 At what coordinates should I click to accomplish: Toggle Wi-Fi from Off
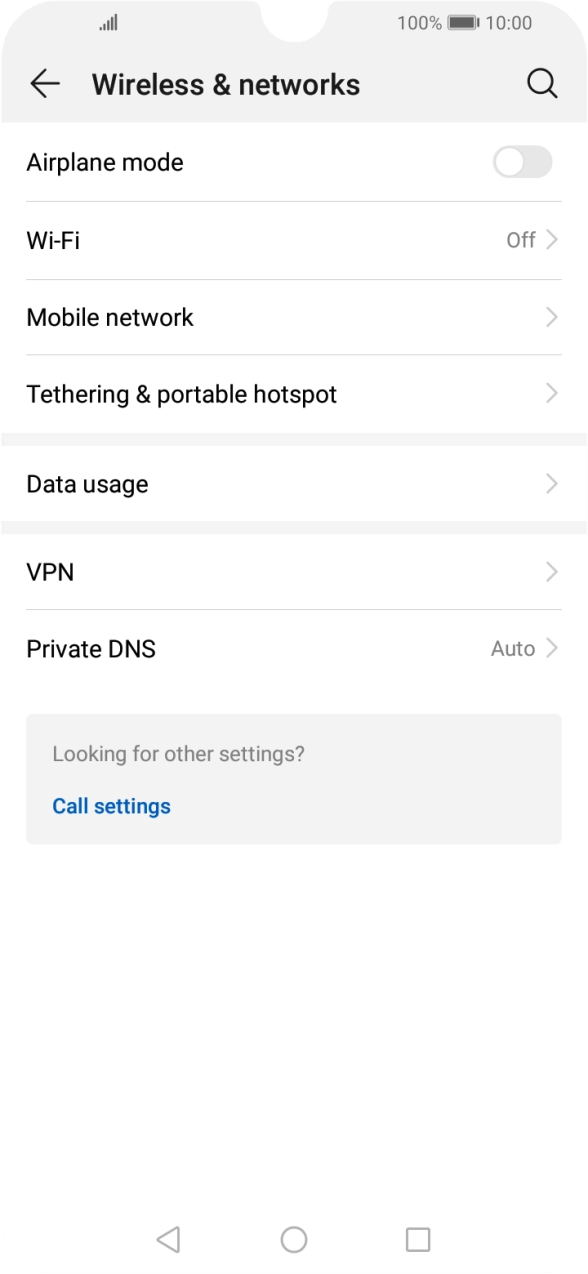[294, 240]
